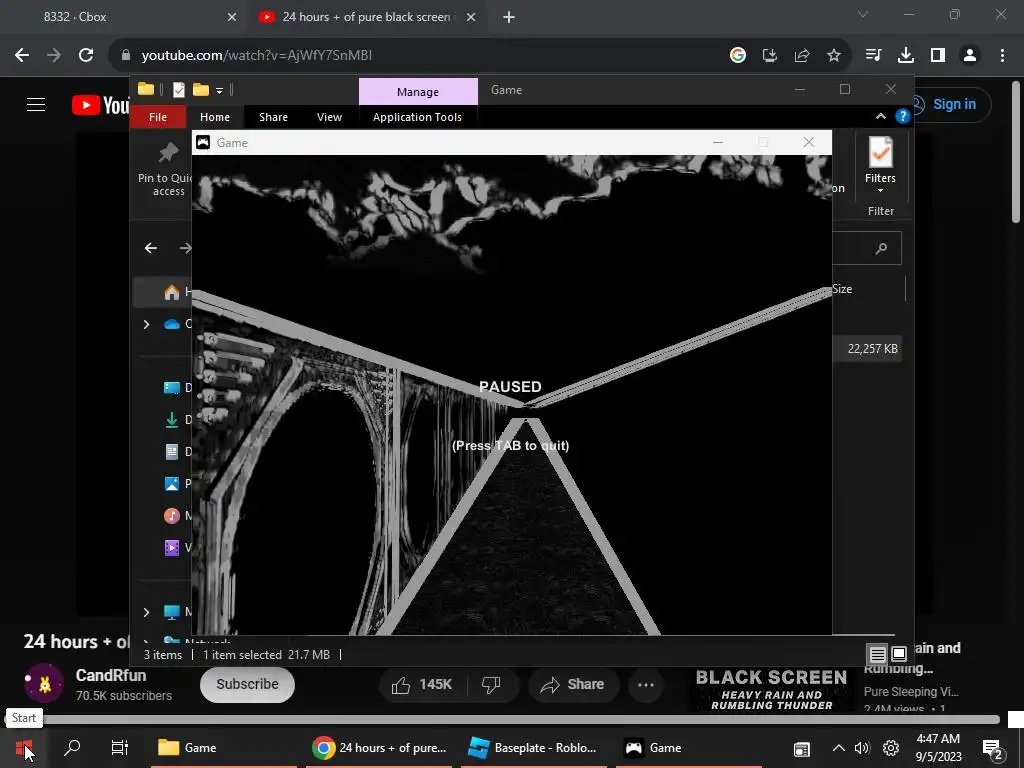
Task: Toggle Chrome side panel
Action: 938,56
